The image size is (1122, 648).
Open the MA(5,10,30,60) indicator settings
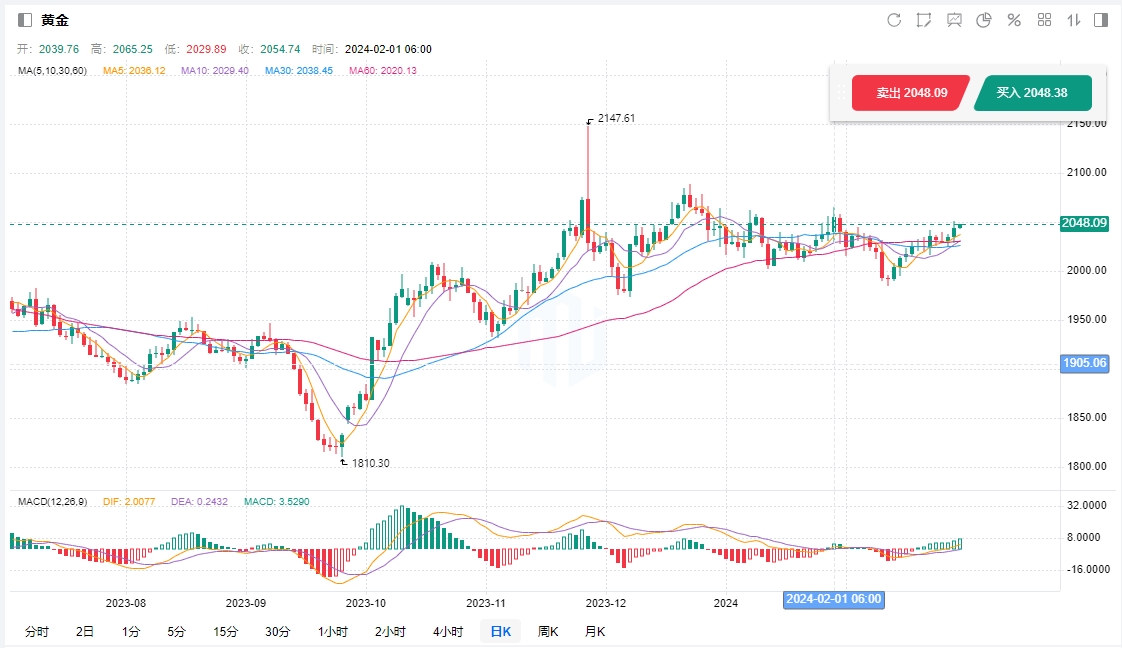click(52, 70)
